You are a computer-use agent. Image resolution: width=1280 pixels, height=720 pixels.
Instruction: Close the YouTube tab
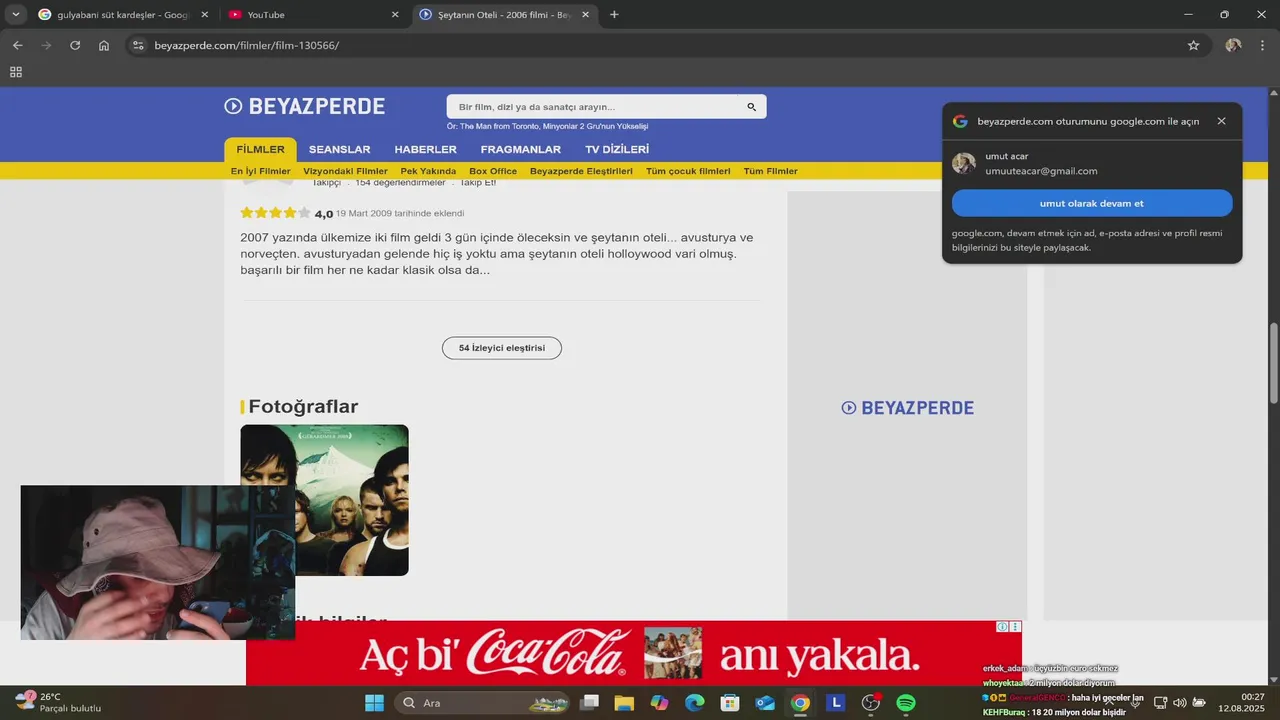click(395, 15)
